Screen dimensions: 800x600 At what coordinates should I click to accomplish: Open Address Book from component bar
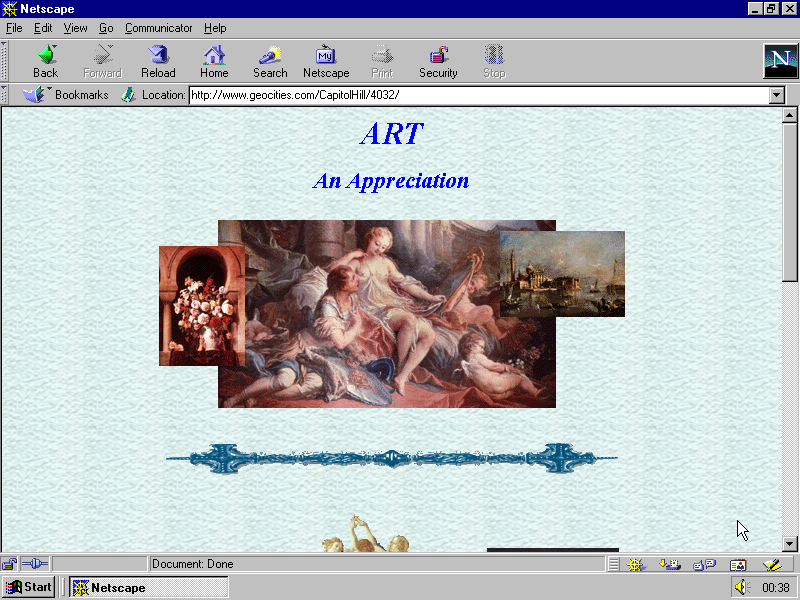click(738, 564)
